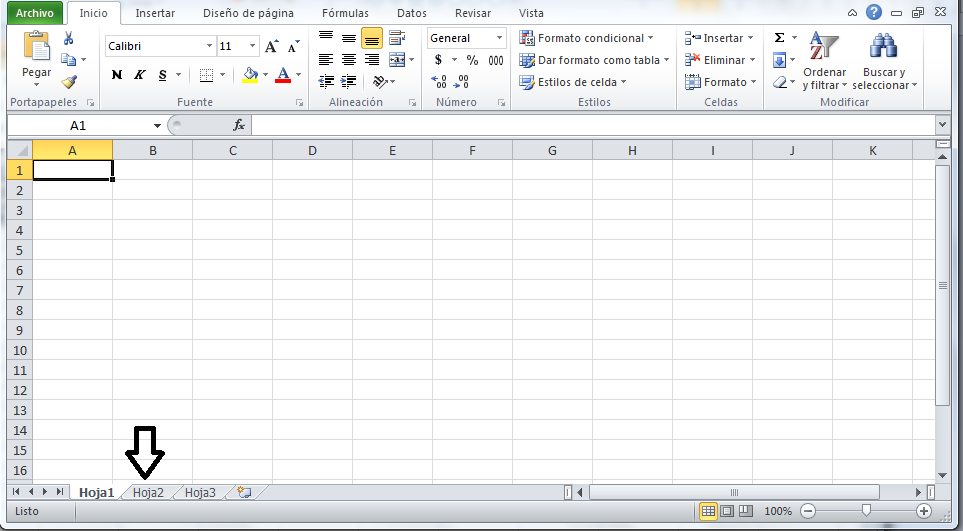Image resolution: width=963 pixels, height=531 pixels.
Task: Toggle middle vertical alignment button
Action: tap(349, 38)
